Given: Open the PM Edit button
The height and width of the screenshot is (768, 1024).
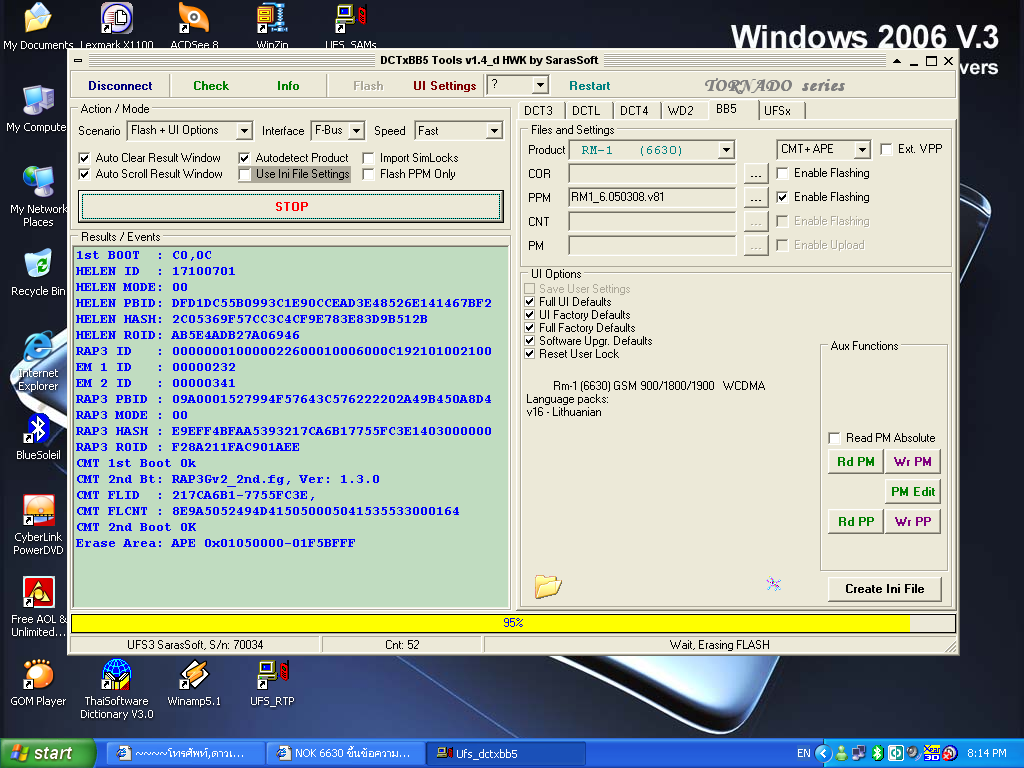Looking at the screenshot, I should tap(912, 492).
